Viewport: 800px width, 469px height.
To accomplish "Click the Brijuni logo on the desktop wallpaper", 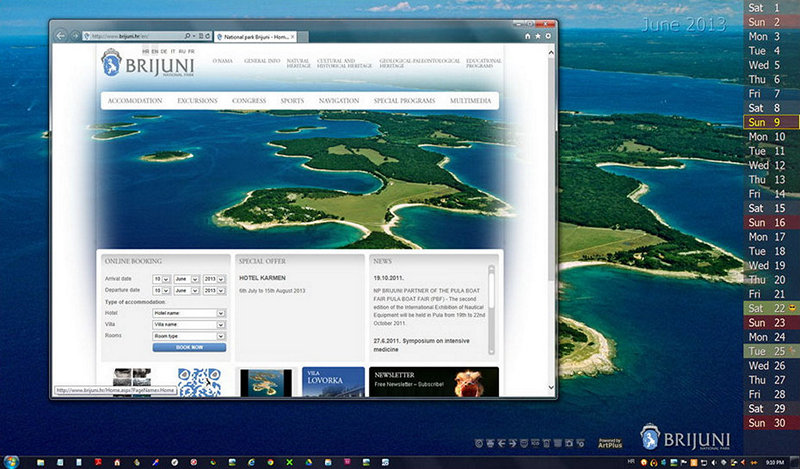I will pyautogui.click(x=685, y=437).
